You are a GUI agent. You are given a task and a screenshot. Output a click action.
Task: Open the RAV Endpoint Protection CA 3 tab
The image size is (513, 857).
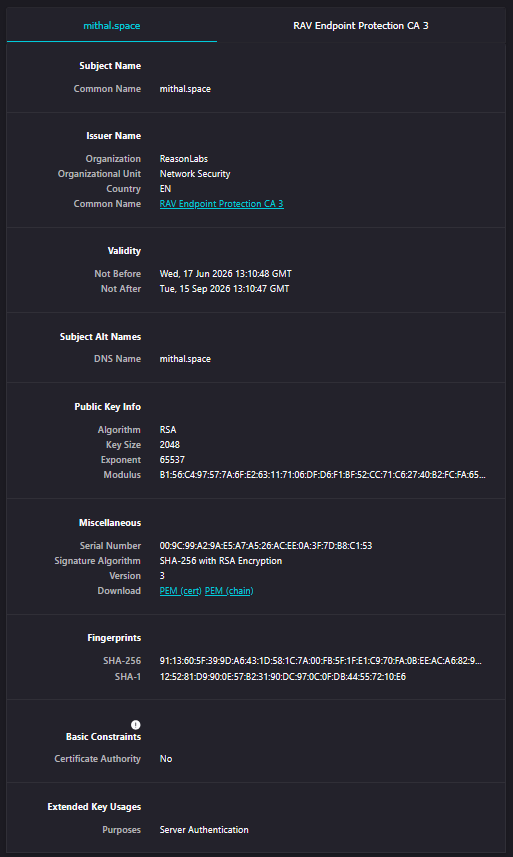[x=361, y=26]
